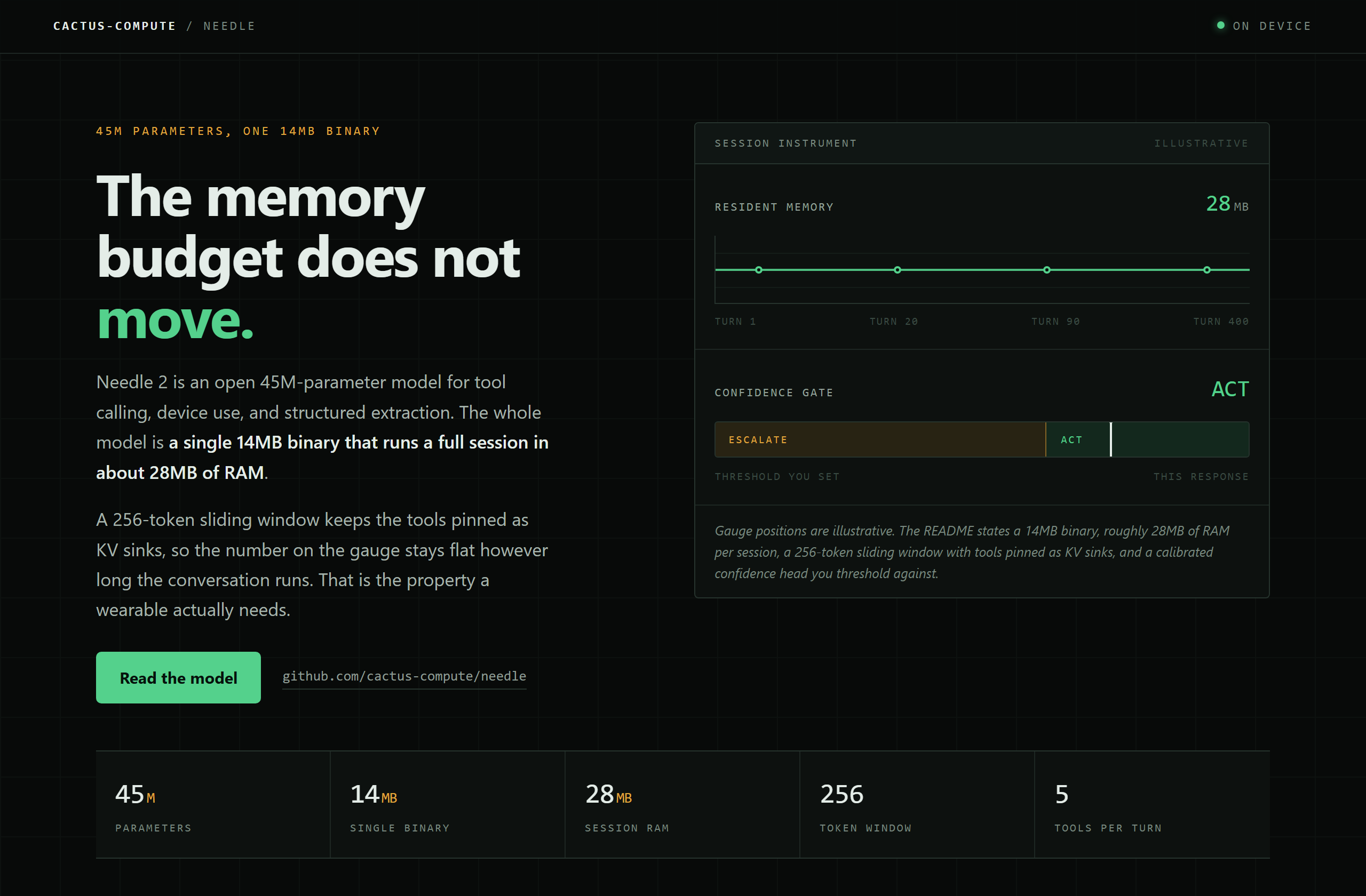1366x896 pixels.
Task: Click the 28MB SESSION RAM stat card
Action: click(682, 805)
